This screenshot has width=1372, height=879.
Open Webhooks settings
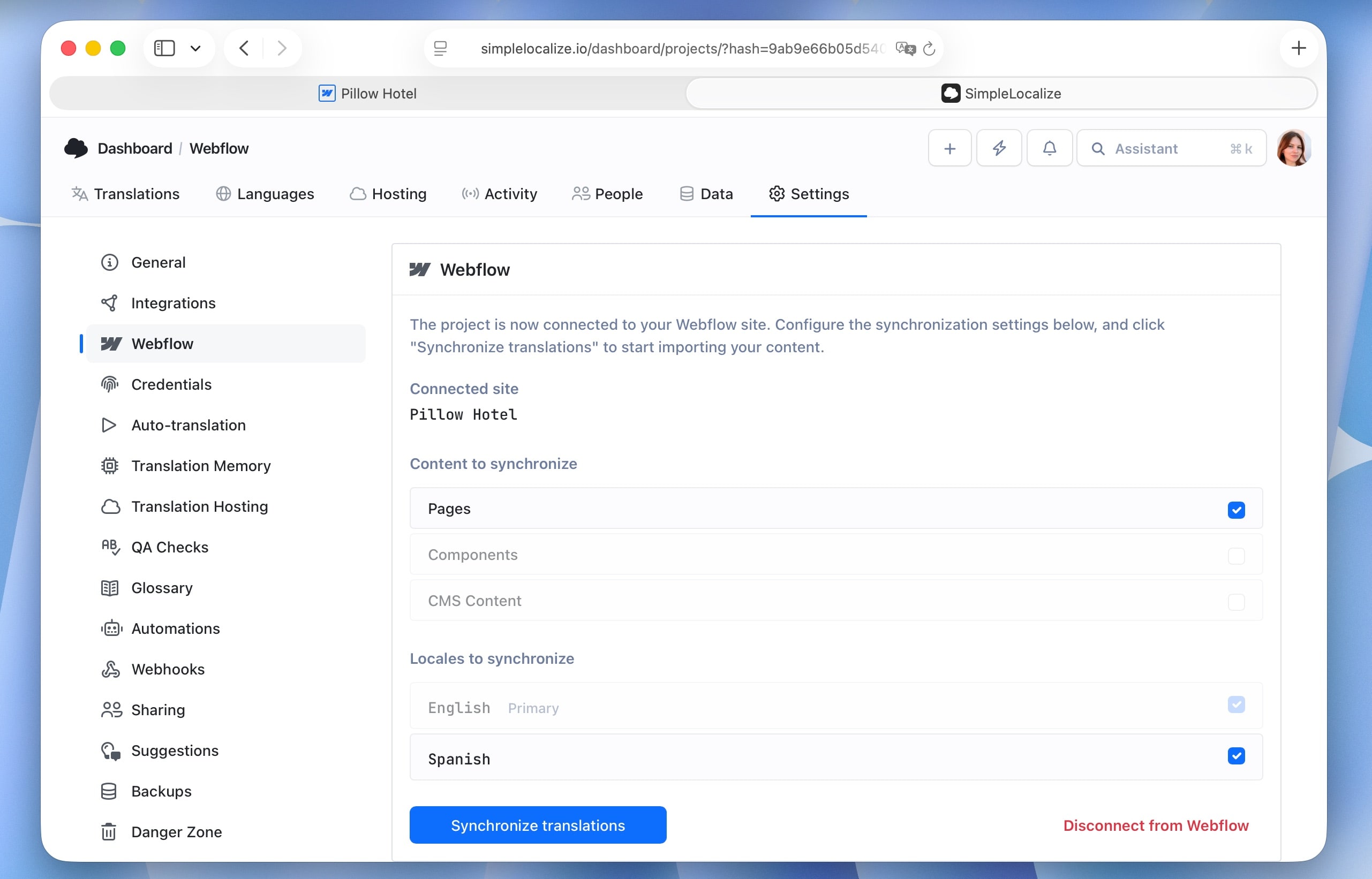[x=168, y=669]
